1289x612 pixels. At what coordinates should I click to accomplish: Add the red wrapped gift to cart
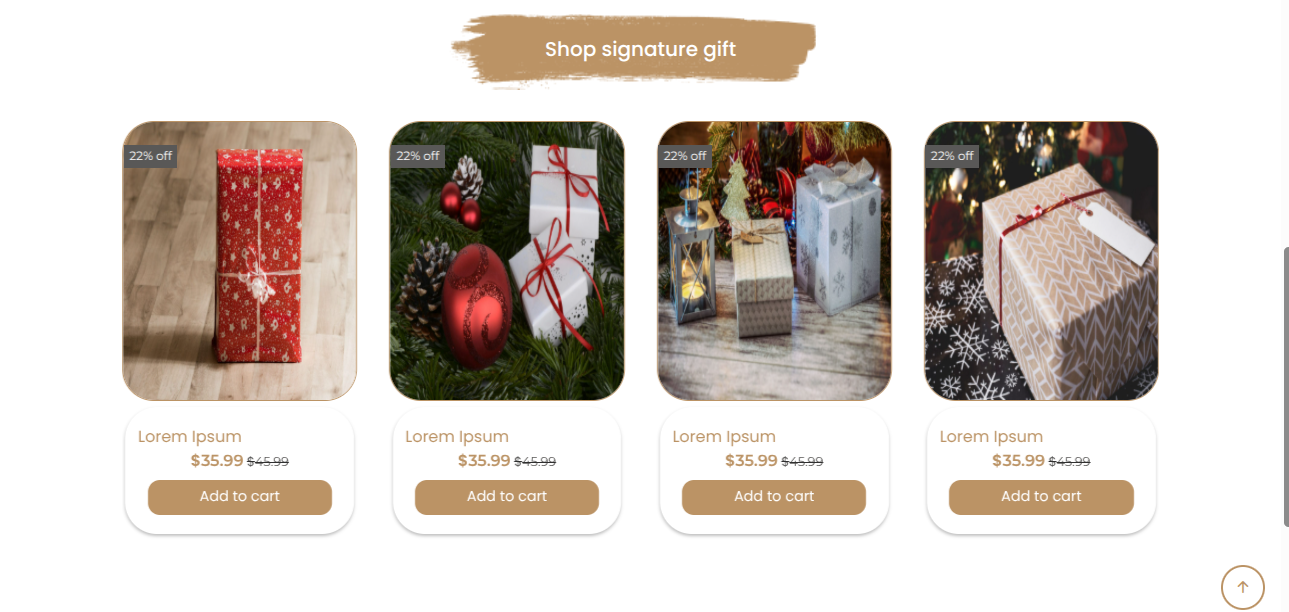pos(240,497)
